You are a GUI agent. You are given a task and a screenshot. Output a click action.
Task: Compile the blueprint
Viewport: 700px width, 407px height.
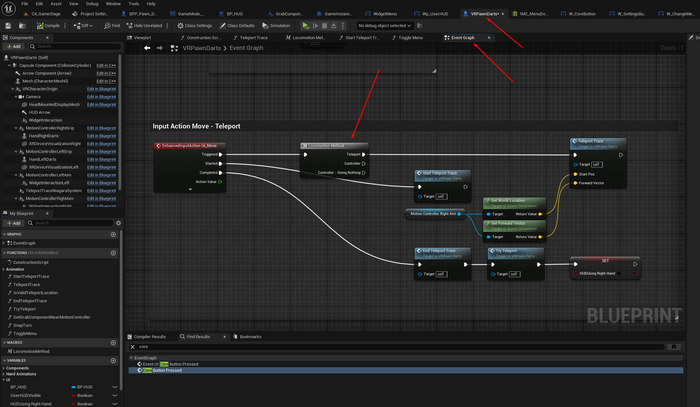point(46,25)
